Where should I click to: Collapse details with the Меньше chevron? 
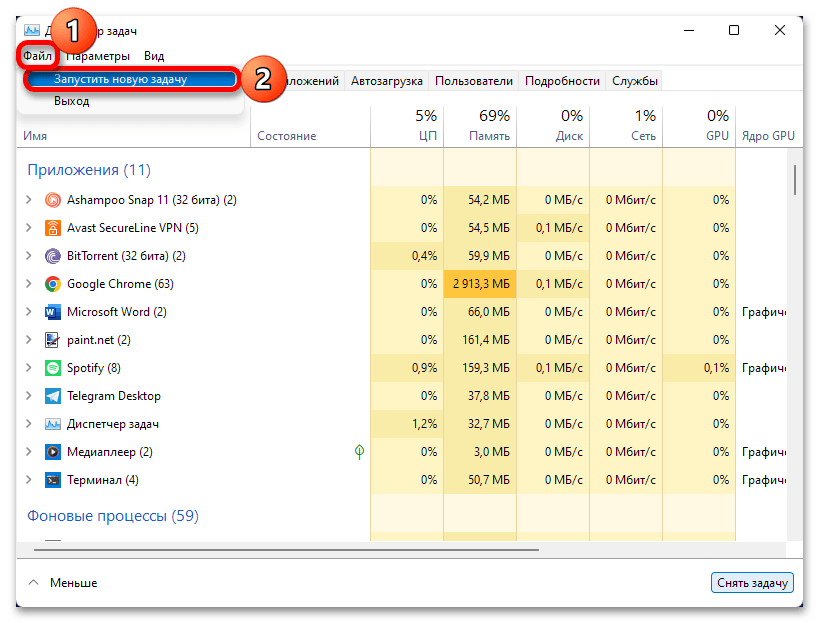(33, 582)
